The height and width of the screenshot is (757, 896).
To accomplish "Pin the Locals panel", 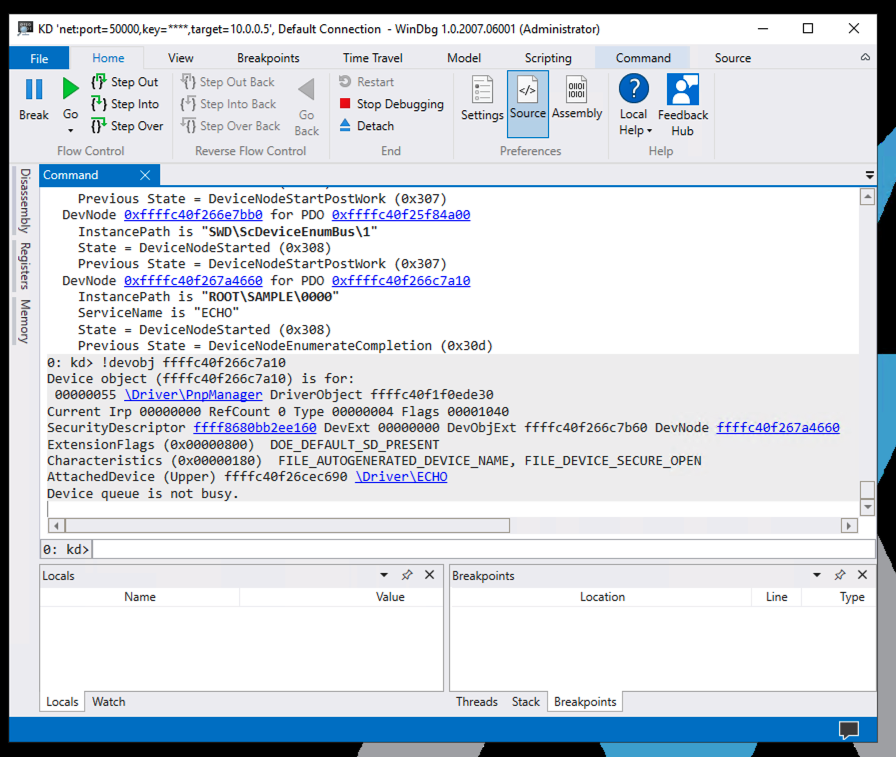I will point(407,576).
